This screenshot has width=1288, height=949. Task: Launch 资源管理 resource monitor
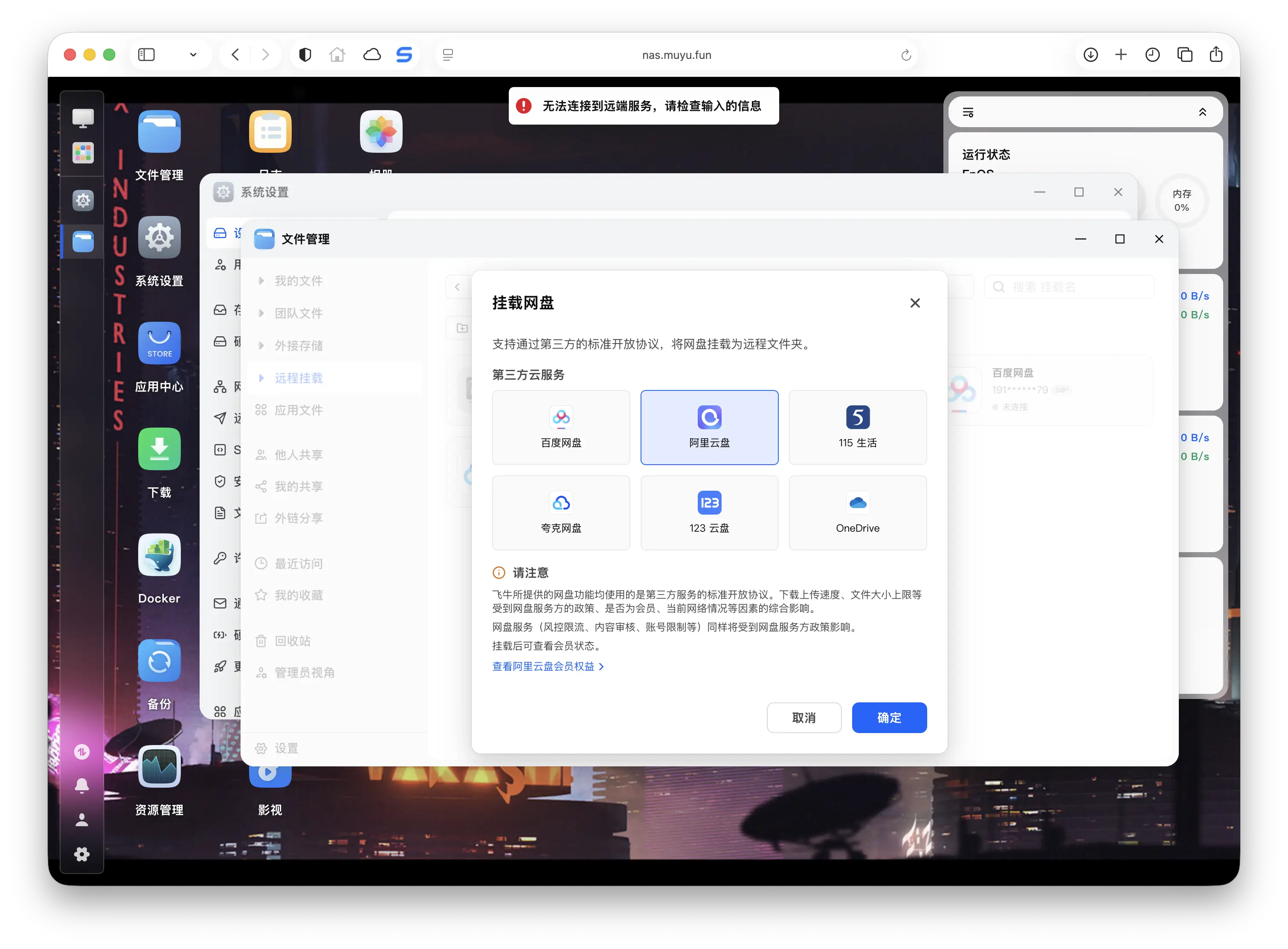click(x=159, y=767)
